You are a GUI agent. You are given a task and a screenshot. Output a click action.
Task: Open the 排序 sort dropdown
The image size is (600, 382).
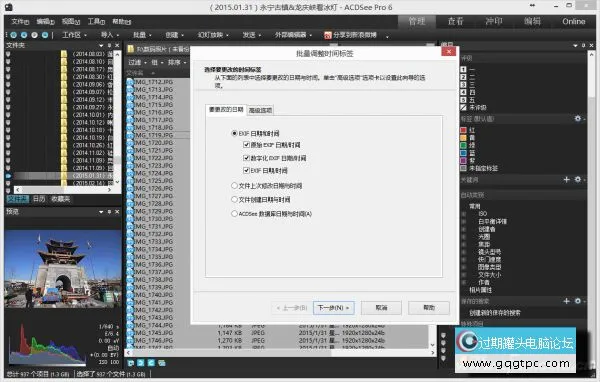(x=177, y=62)
